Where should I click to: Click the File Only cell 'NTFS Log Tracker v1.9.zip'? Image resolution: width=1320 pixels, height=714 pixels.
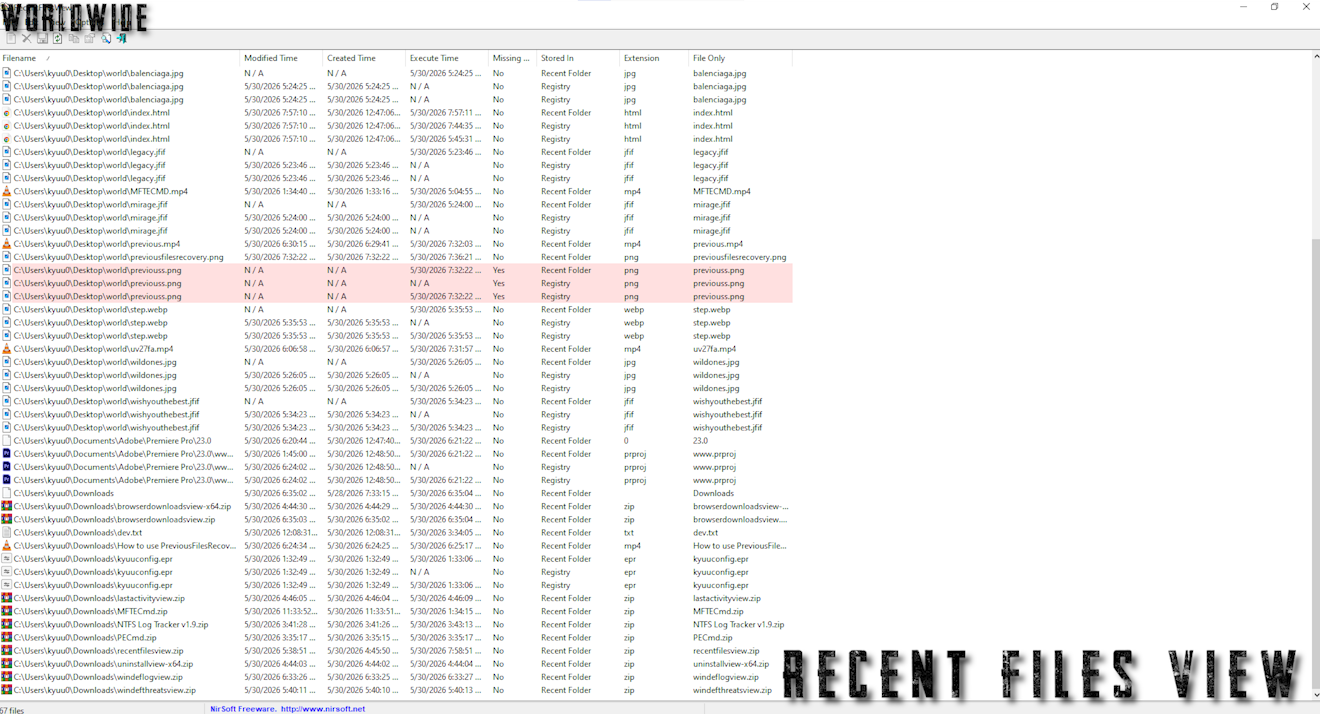[739, 624]
